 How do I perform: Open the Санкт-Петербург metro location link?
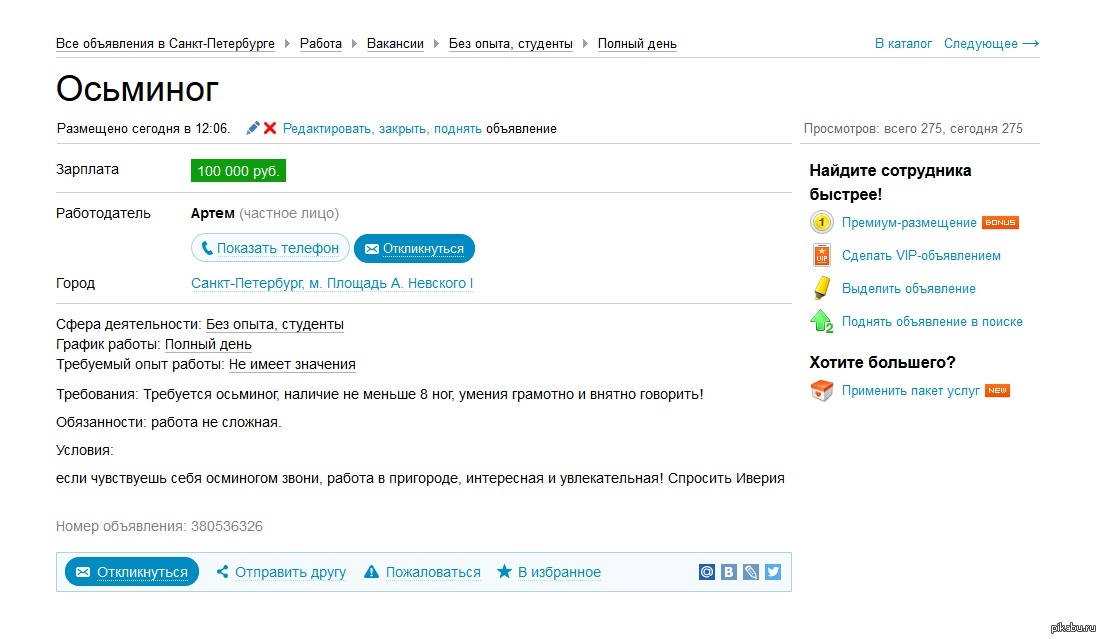click(331, 283)
